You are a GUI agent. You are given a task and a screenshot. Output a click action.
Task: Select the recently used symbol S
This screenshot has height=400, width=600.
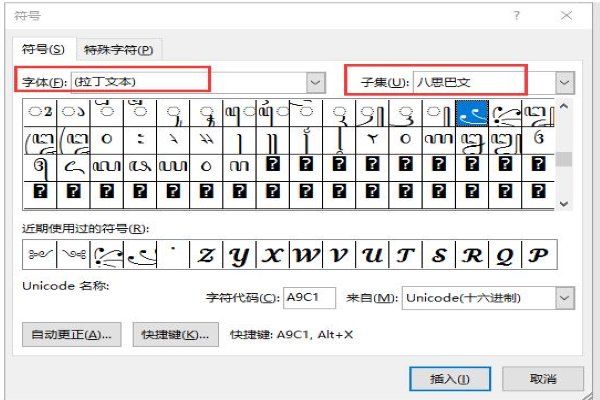(x=439, y=255)
